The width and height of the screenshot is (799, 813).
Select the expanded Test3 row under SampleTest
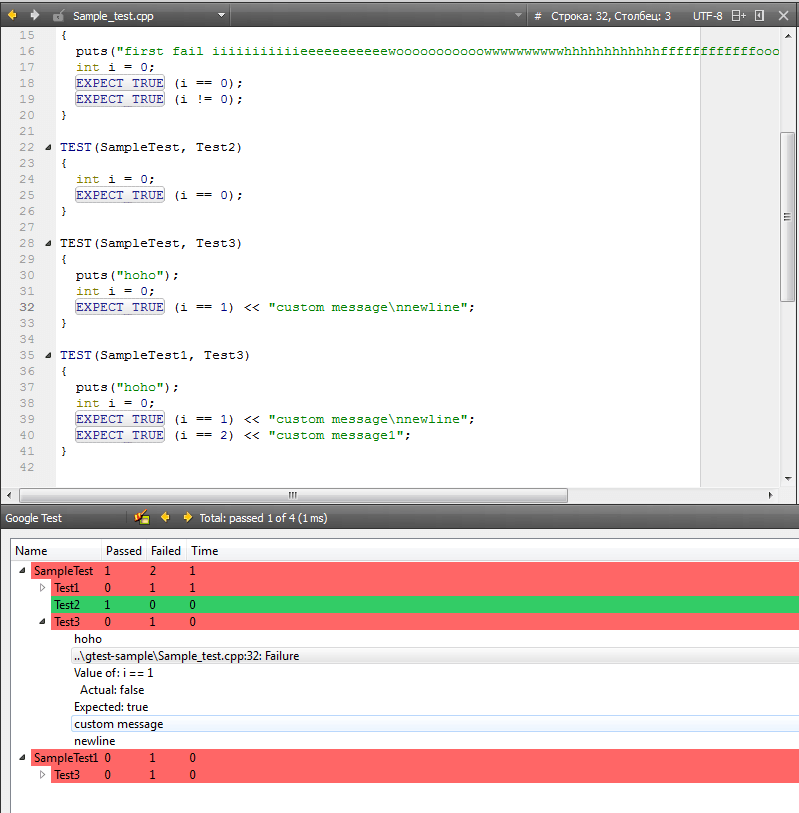[425, 622]
